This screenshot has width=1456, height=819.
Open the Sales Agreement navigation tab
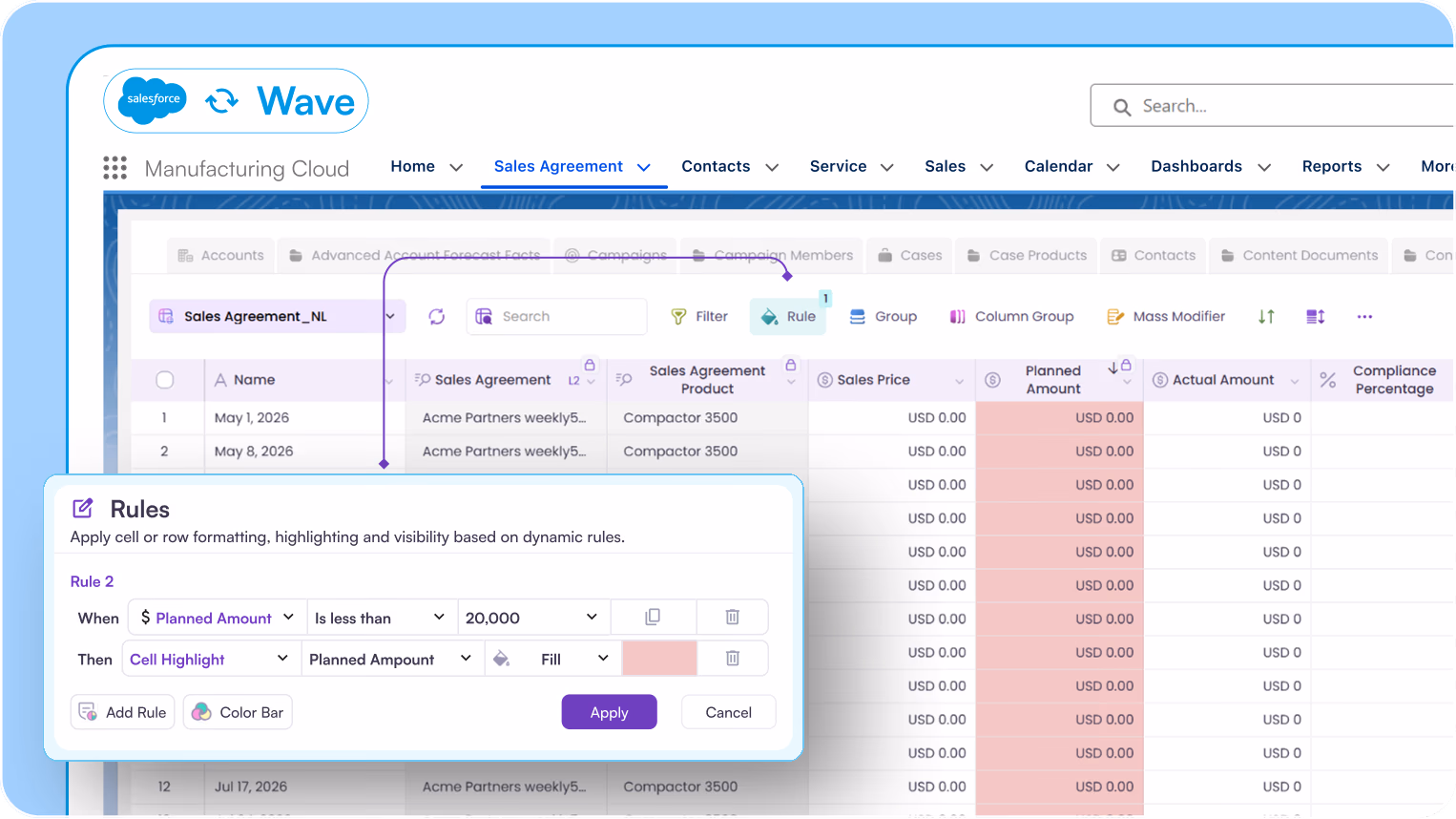click(572, 166)
